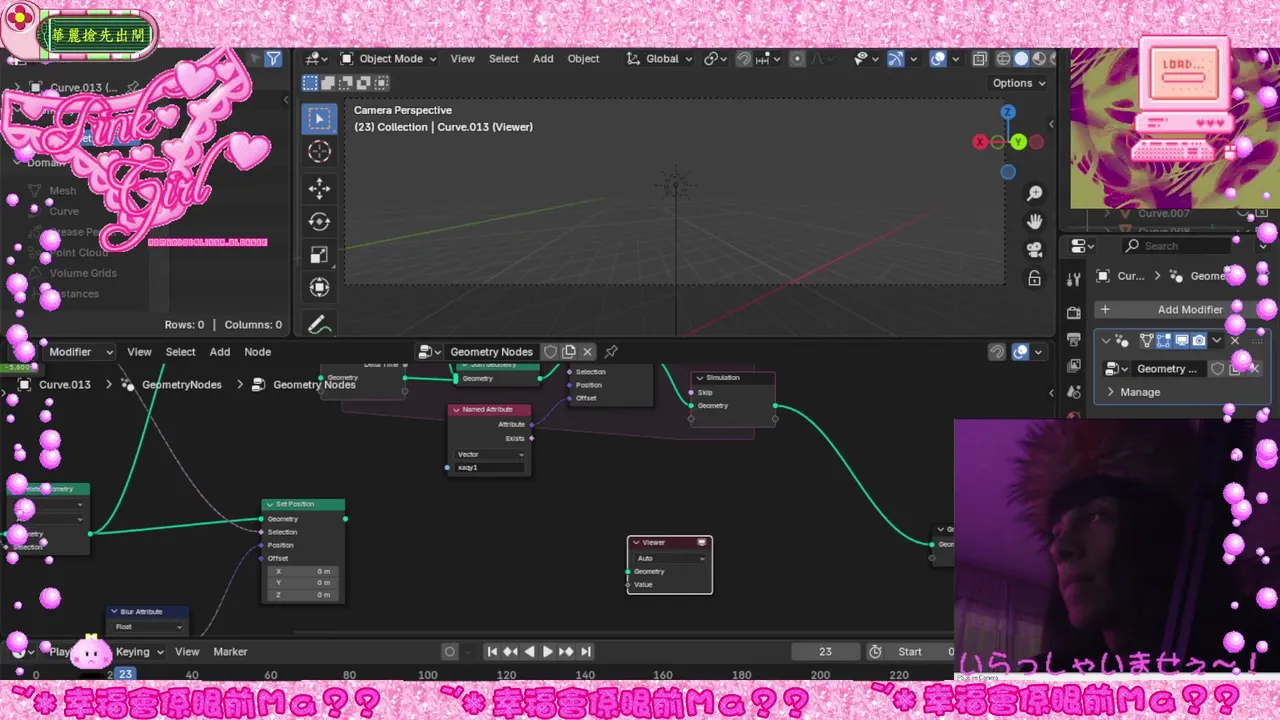Open the Output properties printer tab
This screenshot has height=720, width=1280.
click(1074, 339)
